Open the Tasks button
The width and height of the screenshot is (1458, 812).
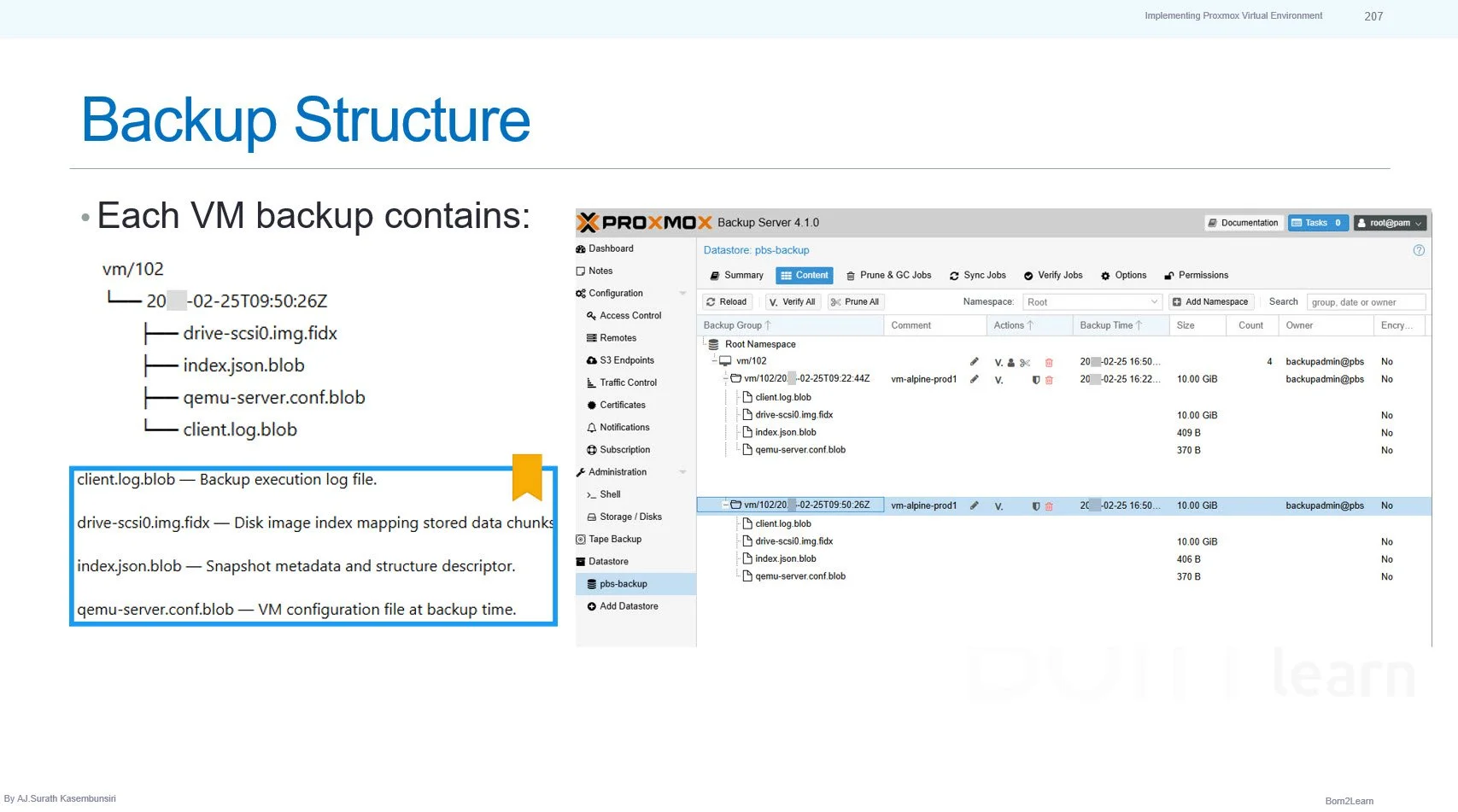(x=1318, y=223)
